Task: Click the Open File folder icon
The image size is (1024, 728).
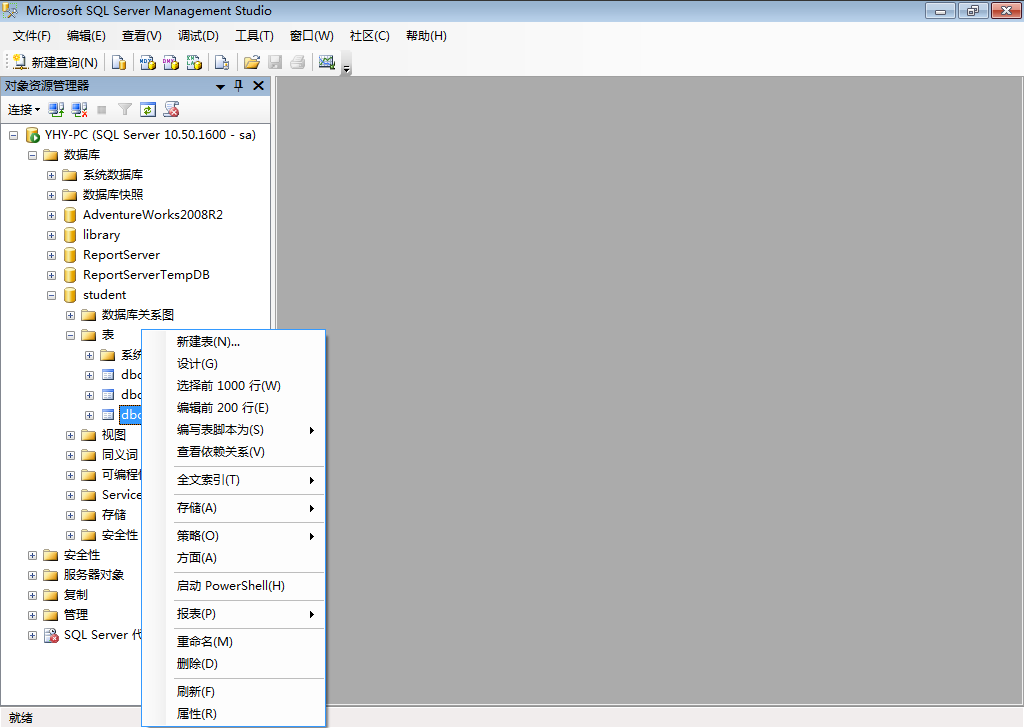Action: (251, 62)
